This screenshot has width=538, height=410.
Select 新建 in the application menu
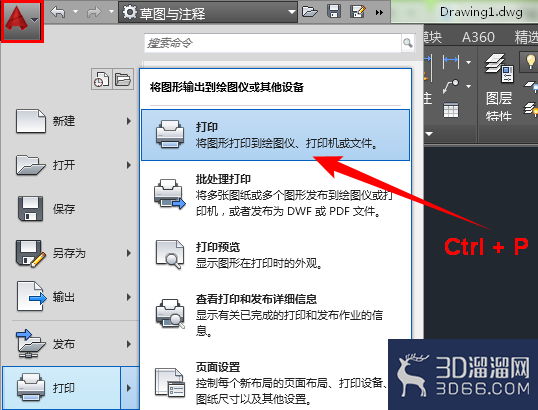click(70, 121)
